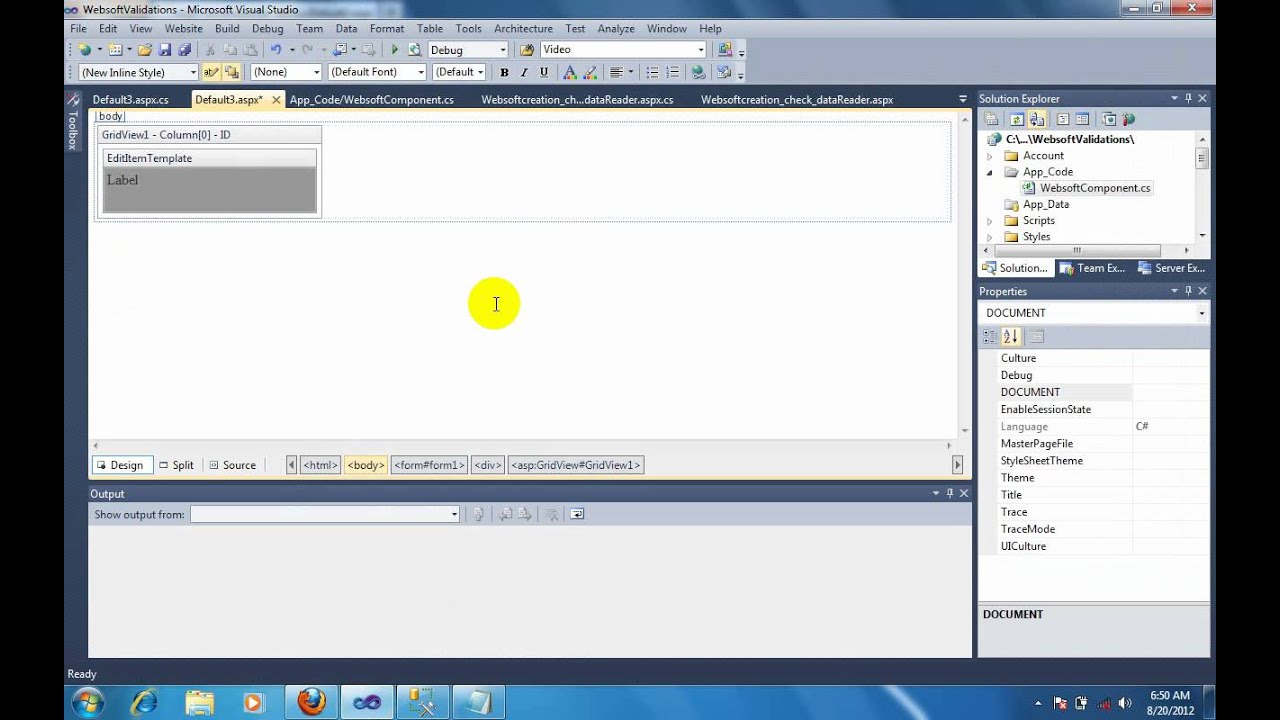Toggle Bold formatting
1280x720 pixels.
[x=504, y=72]
